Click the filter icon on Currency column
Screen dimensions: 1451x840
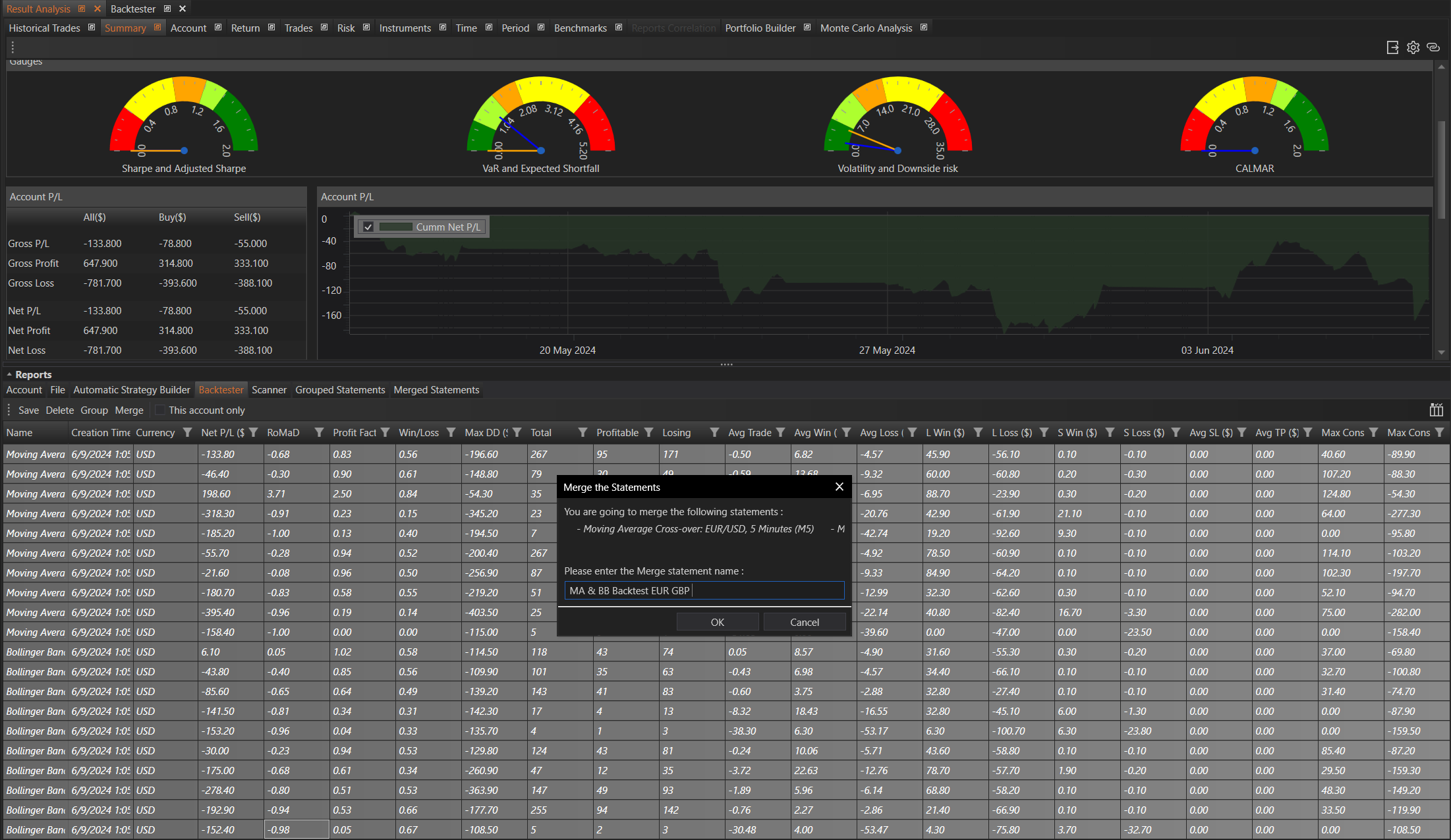pos(187,433)
